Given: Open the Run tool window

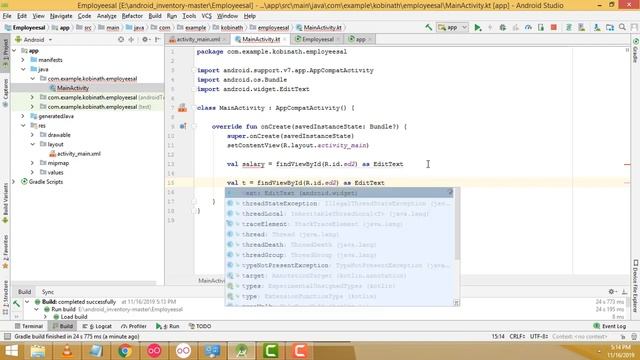Looking at the screenshot, I should tap(168, 326).
